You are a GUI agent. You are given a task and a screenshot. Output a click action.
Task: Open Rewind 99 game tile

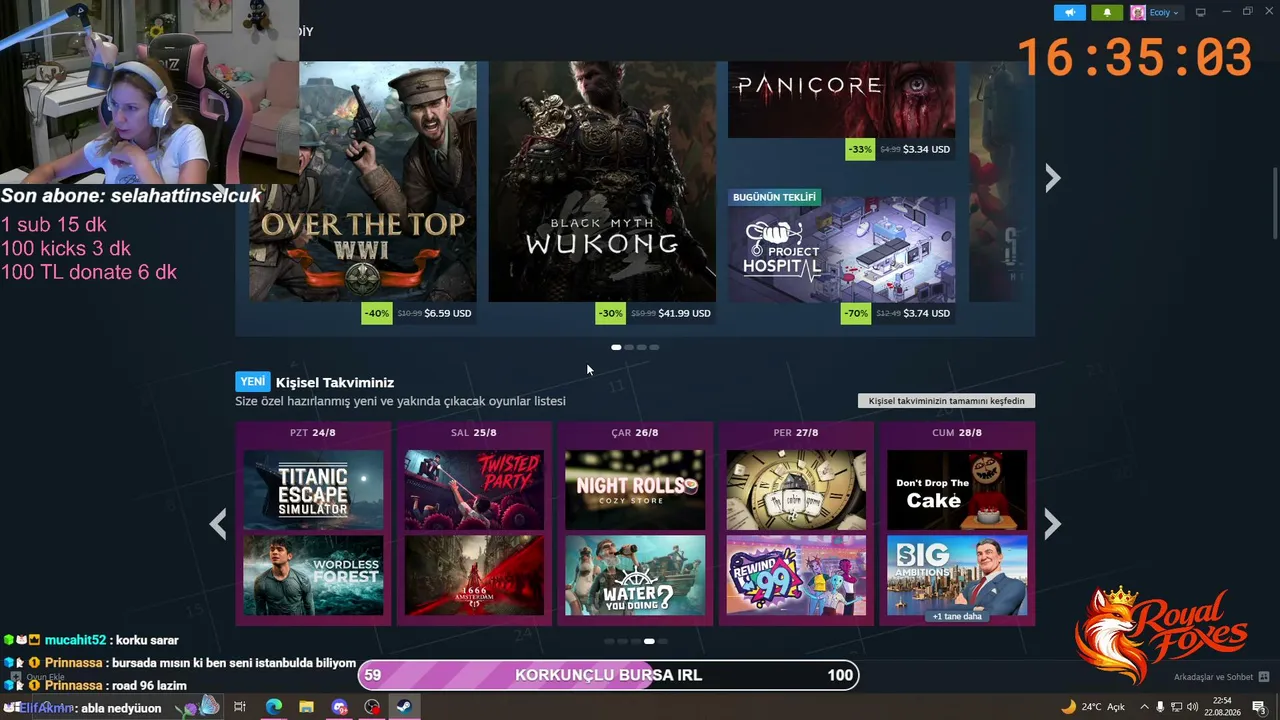click(796, 575)
